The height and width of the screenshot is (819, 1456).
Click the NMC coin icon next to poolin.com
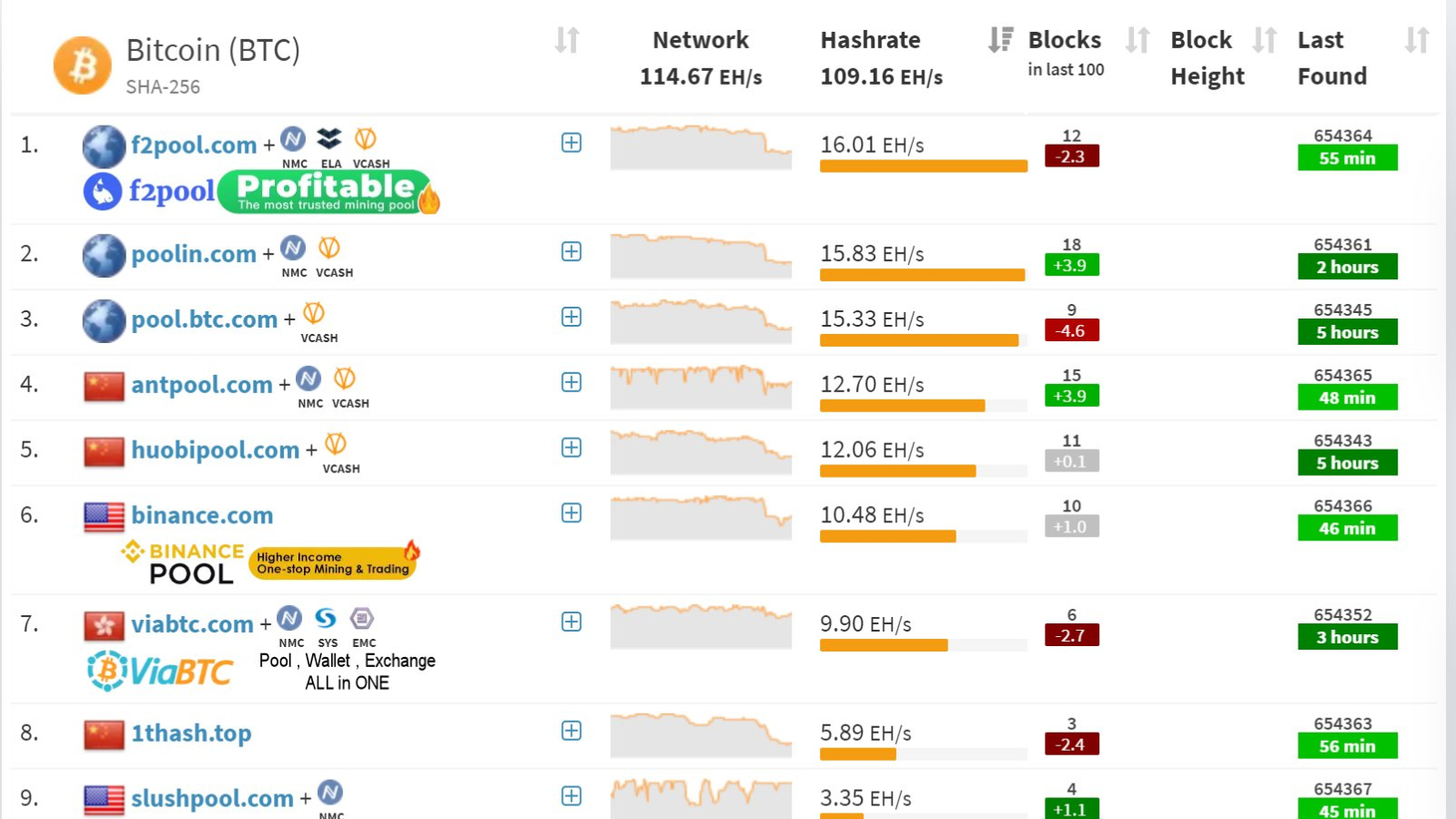[293, 248]
